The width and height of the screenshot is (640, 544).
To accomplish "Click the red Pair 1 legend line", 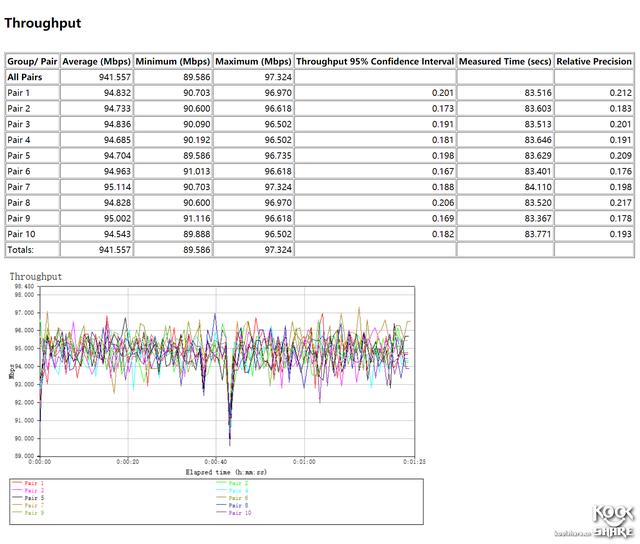I will click(17, 483).
